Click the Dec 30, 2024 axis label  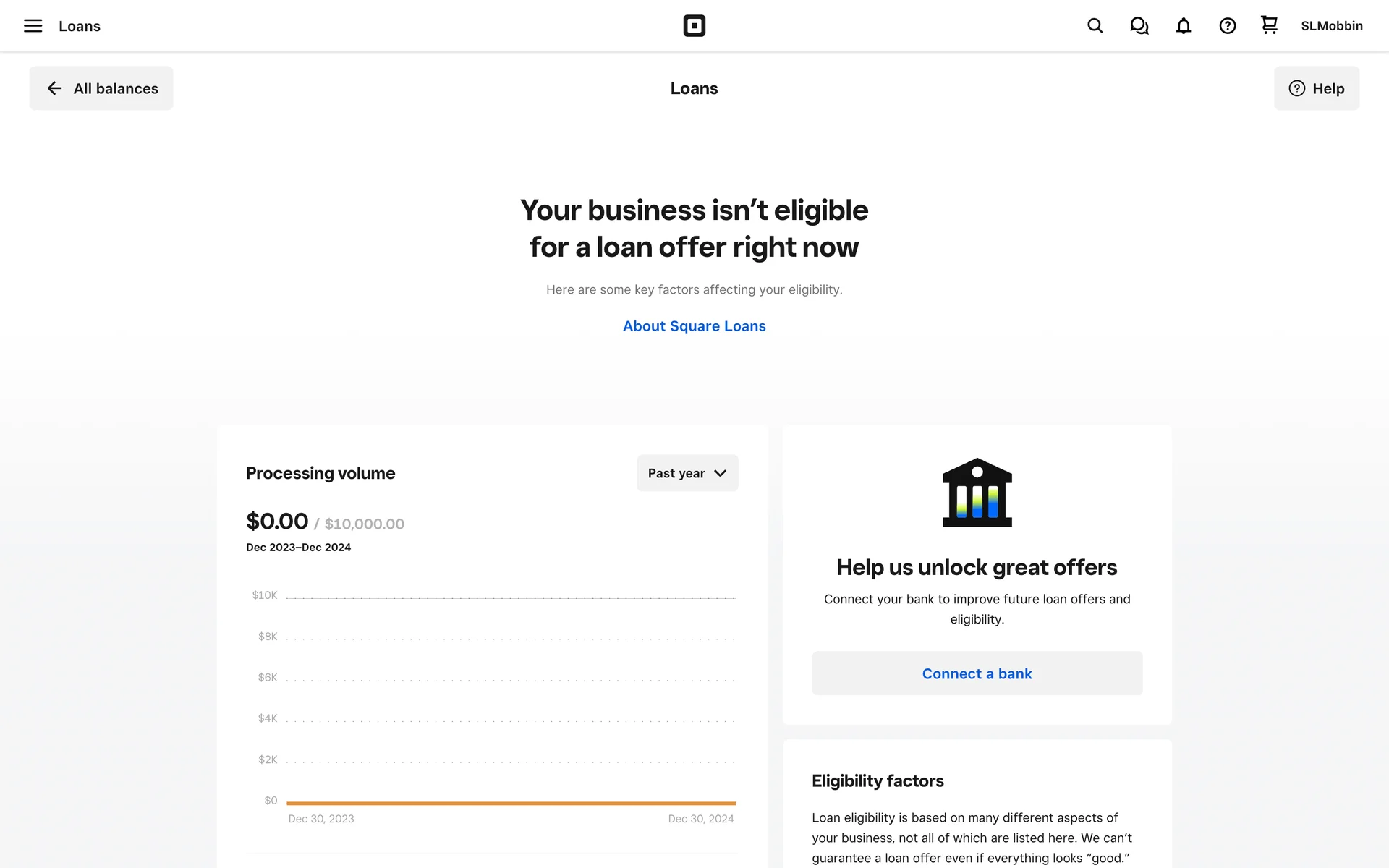700,819
